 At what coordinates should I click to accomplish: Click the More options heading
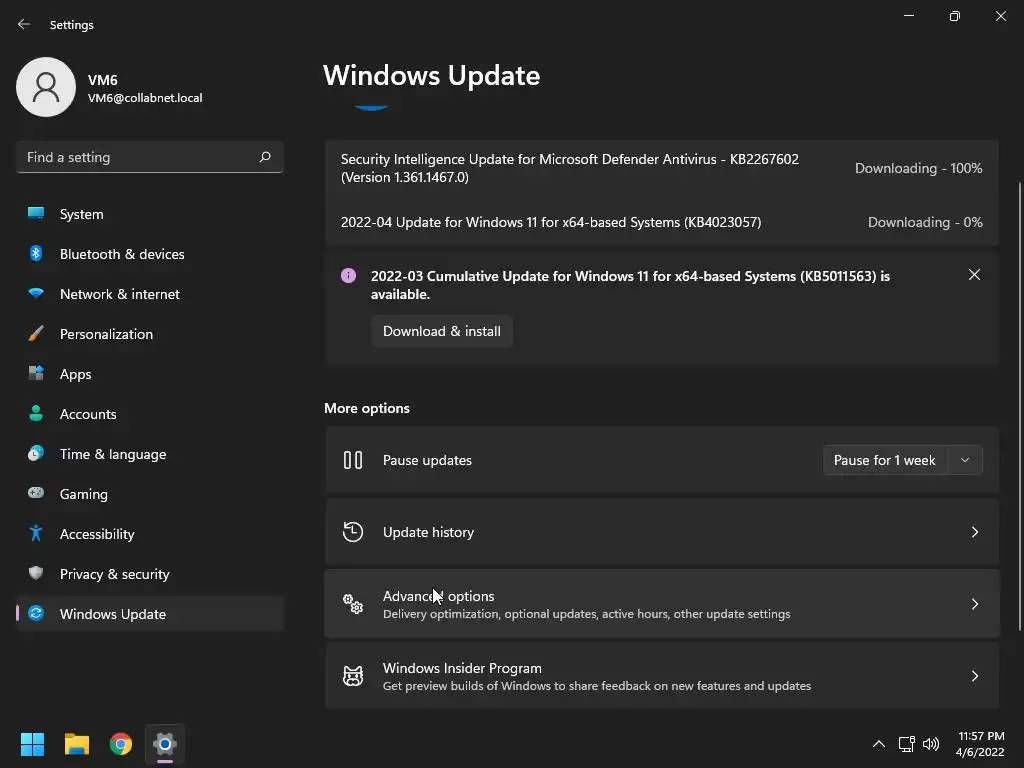pyautogui.click(x=367, y=408)
